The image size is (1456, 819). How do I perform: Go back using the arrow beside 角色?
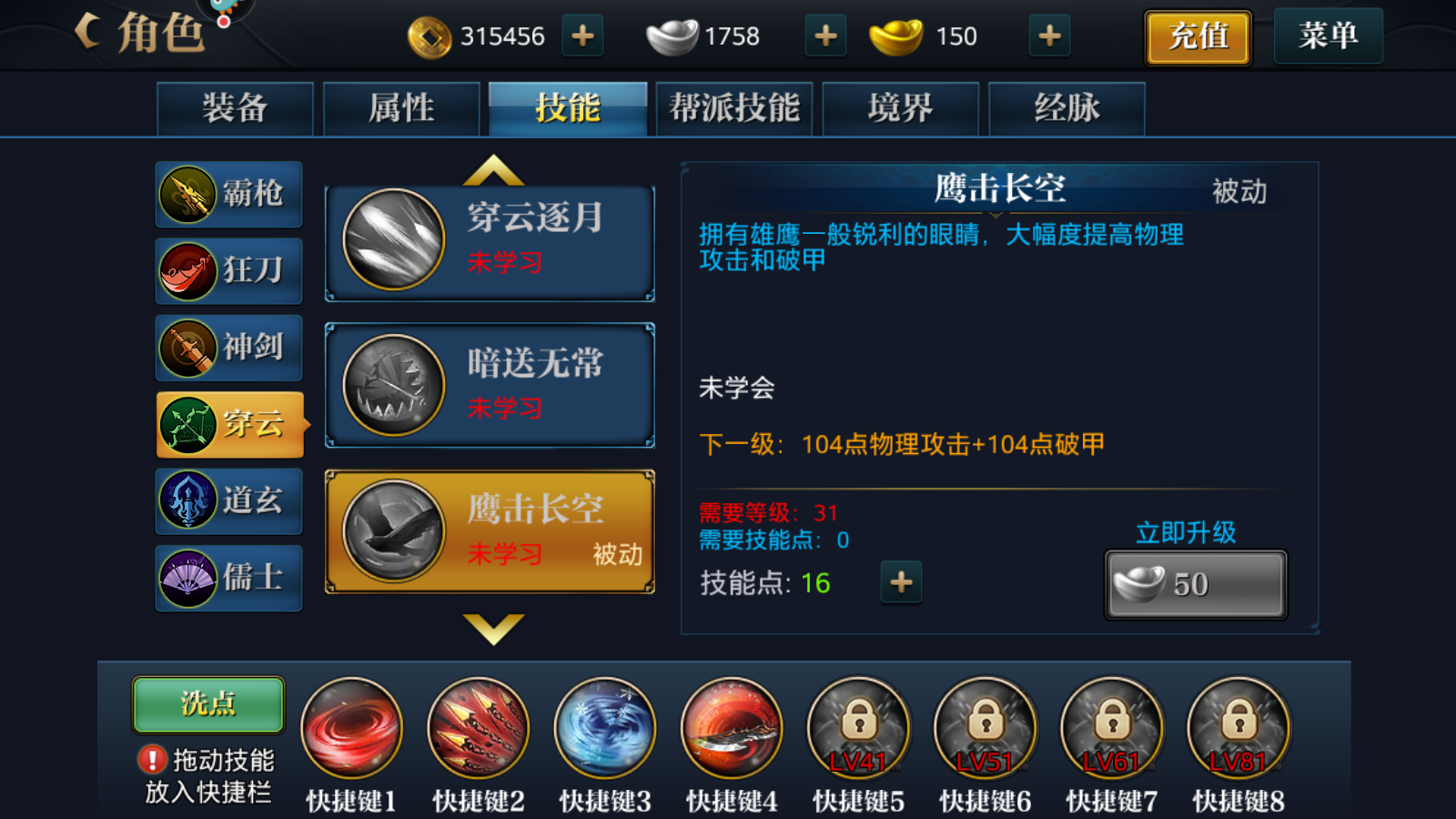tap(88, 32)
